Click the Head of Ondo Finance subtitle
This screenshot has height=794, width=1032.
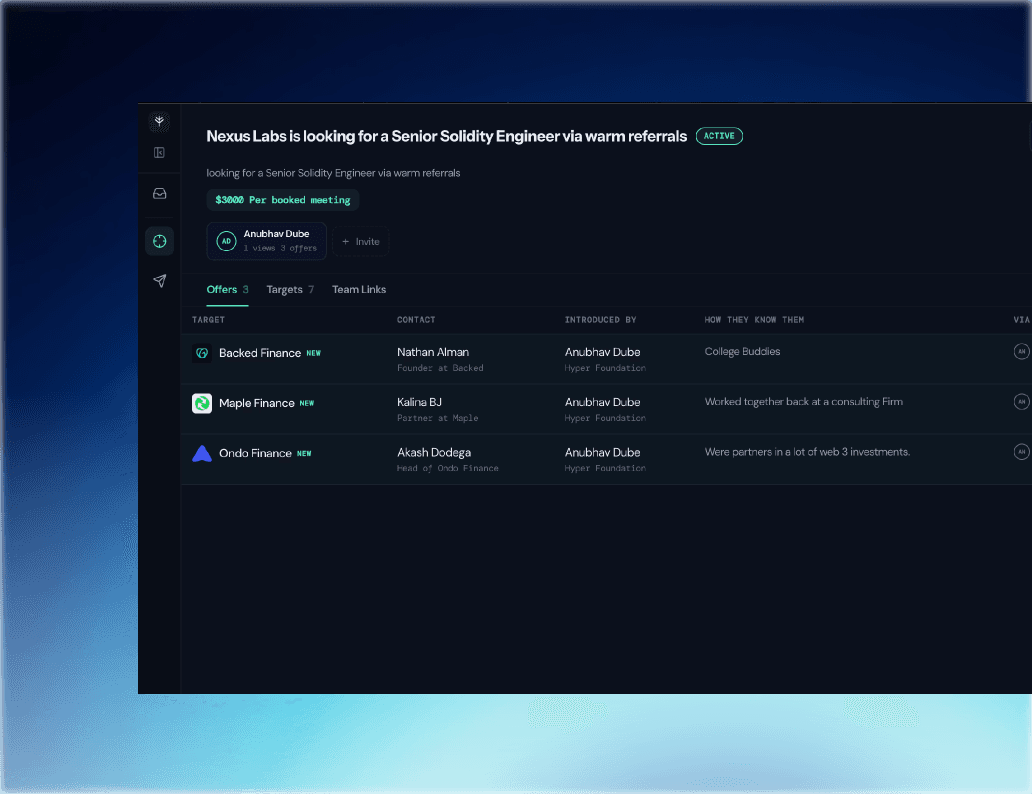pyautogui.click(x=448, y=468)
